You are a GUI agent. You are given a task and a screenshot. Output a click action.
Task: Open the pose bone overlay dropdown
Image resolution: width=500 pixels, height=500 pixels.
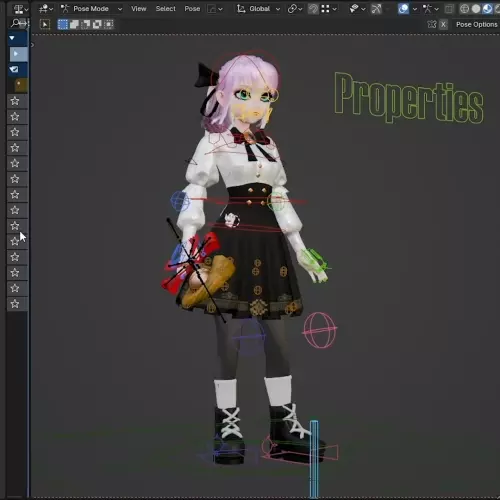430,9
